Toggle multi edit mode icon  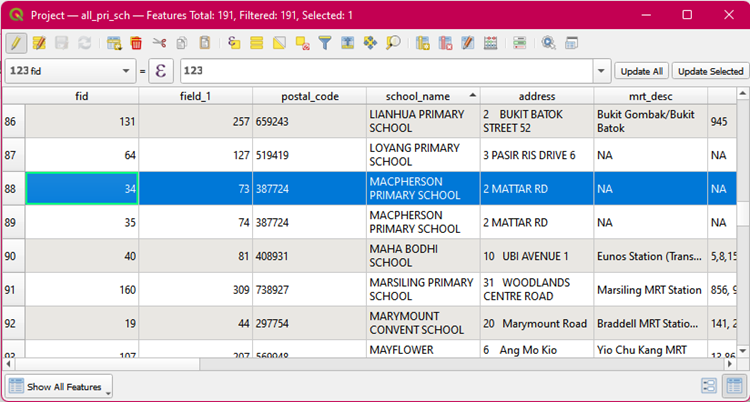[39, 43]
